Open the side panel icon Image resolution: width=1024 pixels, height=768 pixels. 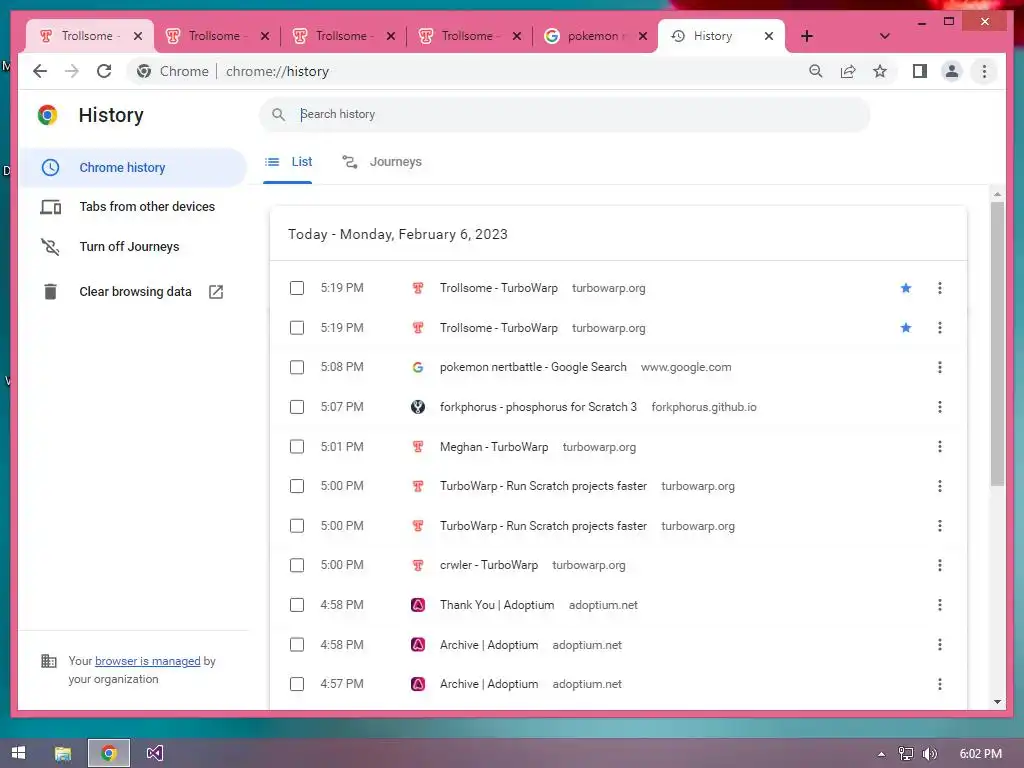[x=920, y=71]
